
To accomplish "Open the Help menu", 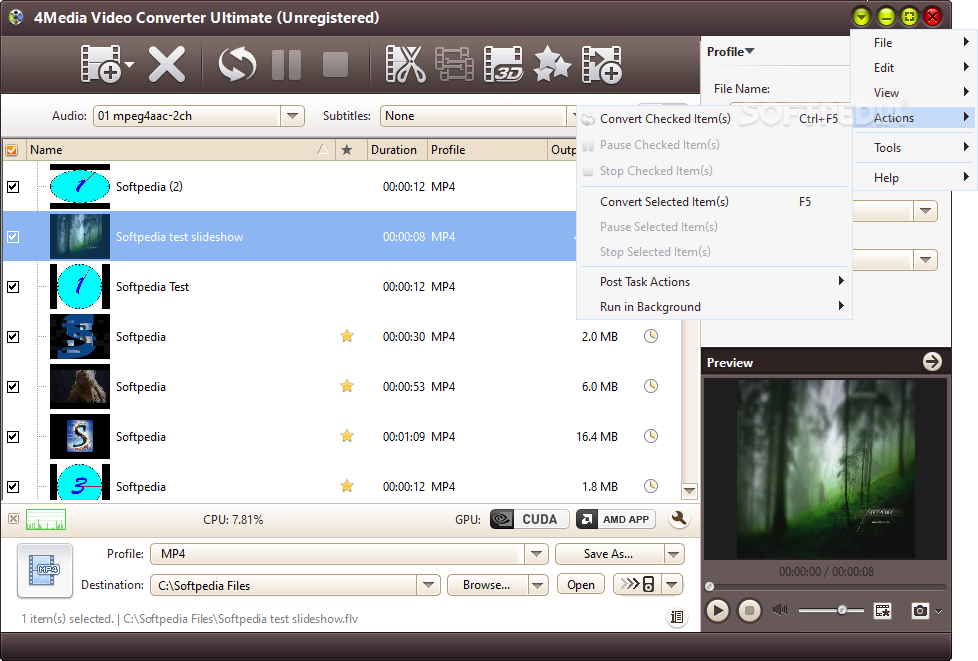I will [x=913, y=178].
